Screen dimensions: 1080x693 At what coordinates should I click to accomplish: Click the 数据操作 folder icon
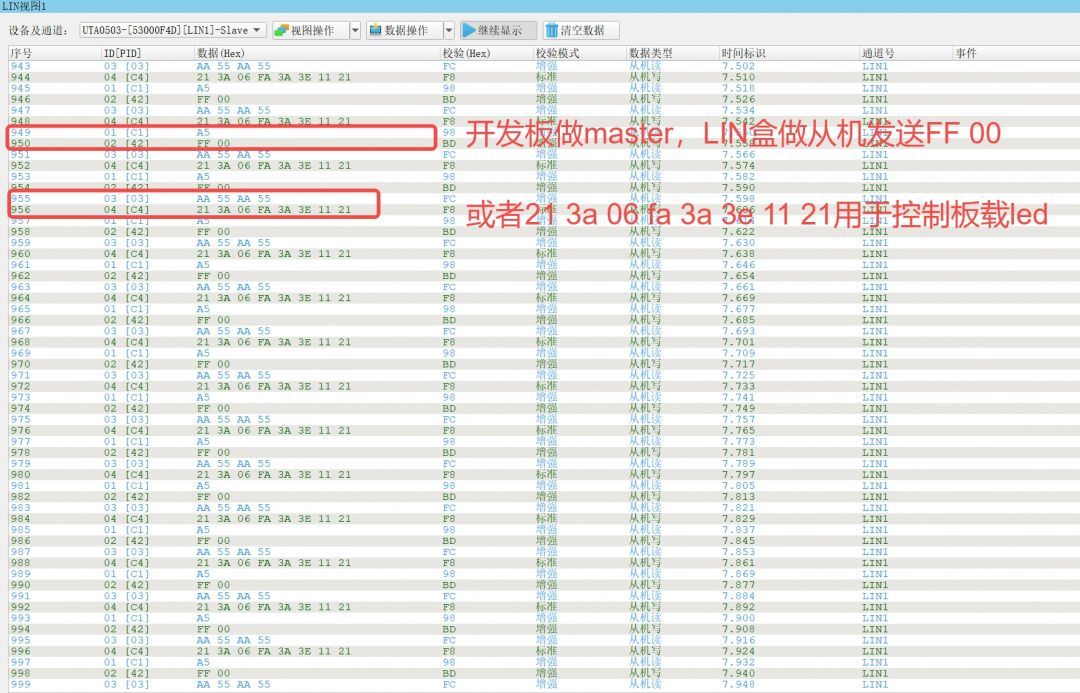point(374,29)
